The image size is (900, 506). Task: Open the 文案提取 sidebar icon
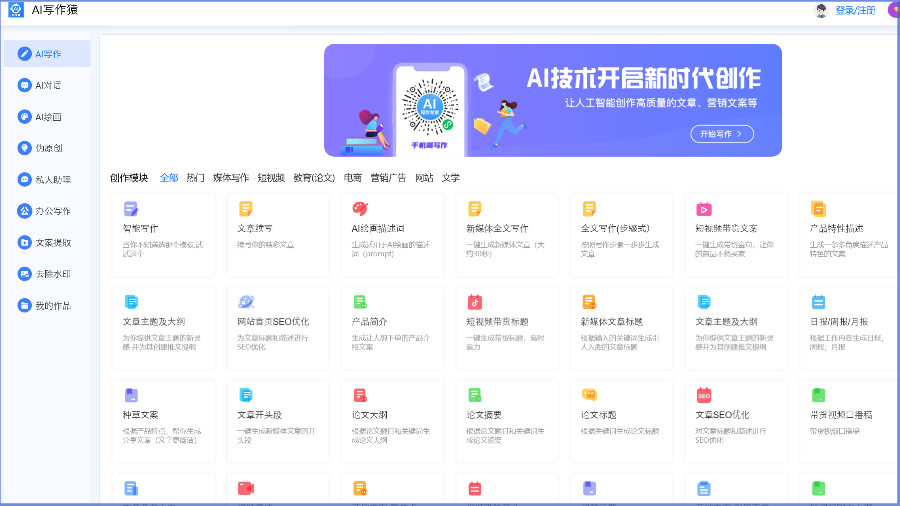pyautogui.click(x=24, y=243)
